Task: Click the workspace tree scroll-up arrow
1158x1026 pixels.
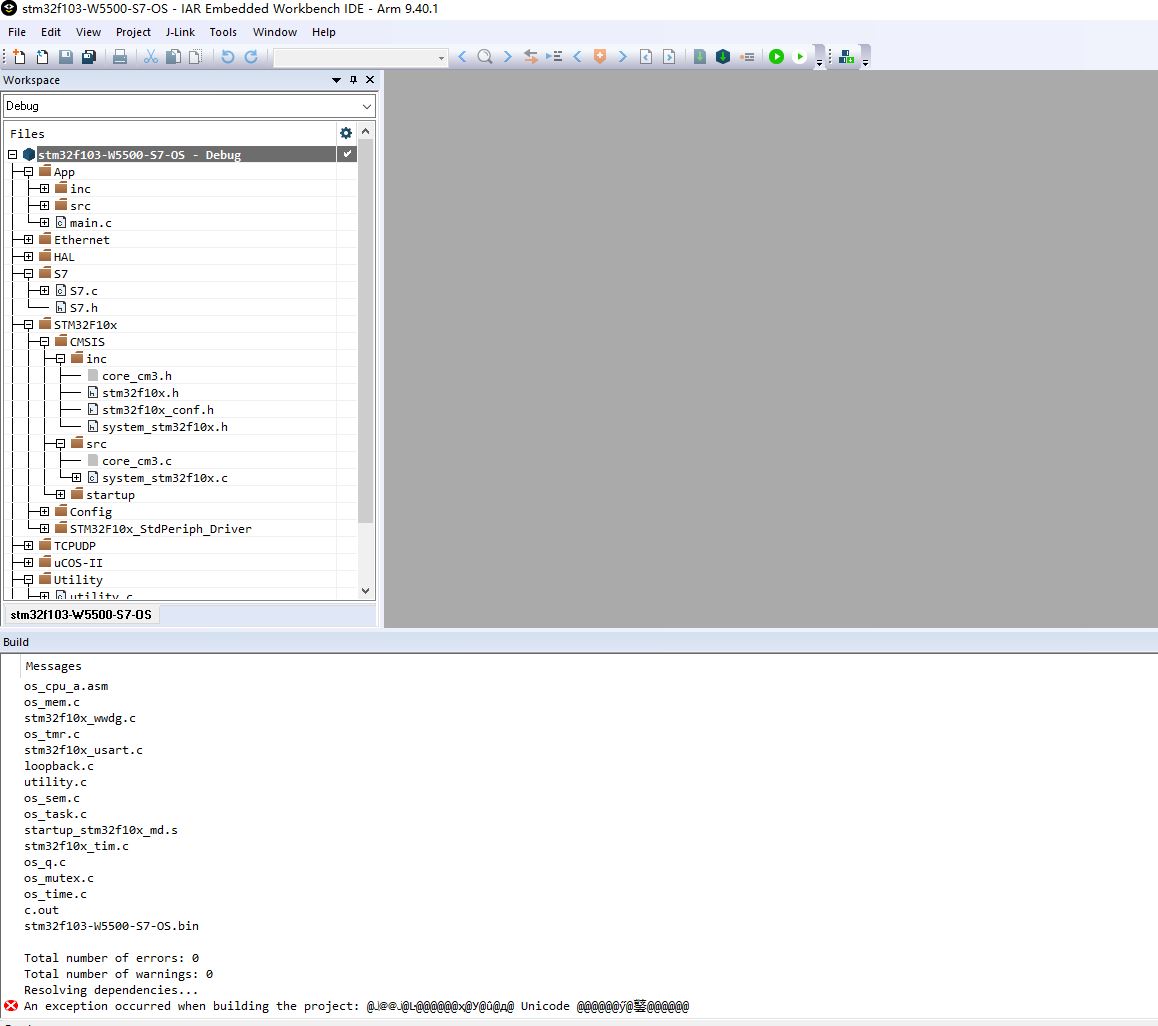Action: pos(365,131)
